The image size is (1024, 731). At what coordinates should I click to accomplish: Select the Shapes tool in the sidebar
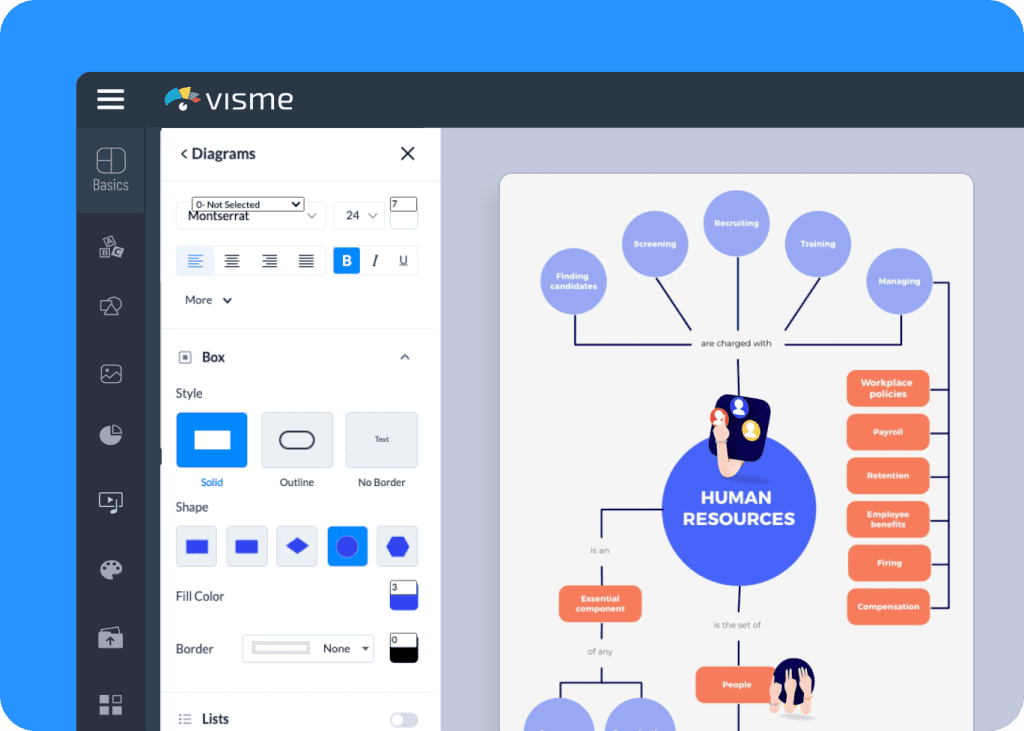pyautogui.click(x=110, y=307)
